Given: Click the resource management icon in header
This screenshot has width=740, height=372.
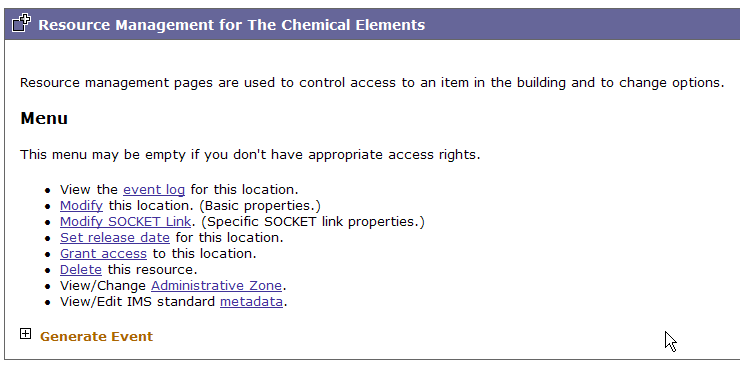Looking at the screenshot, I should (21, 23).
